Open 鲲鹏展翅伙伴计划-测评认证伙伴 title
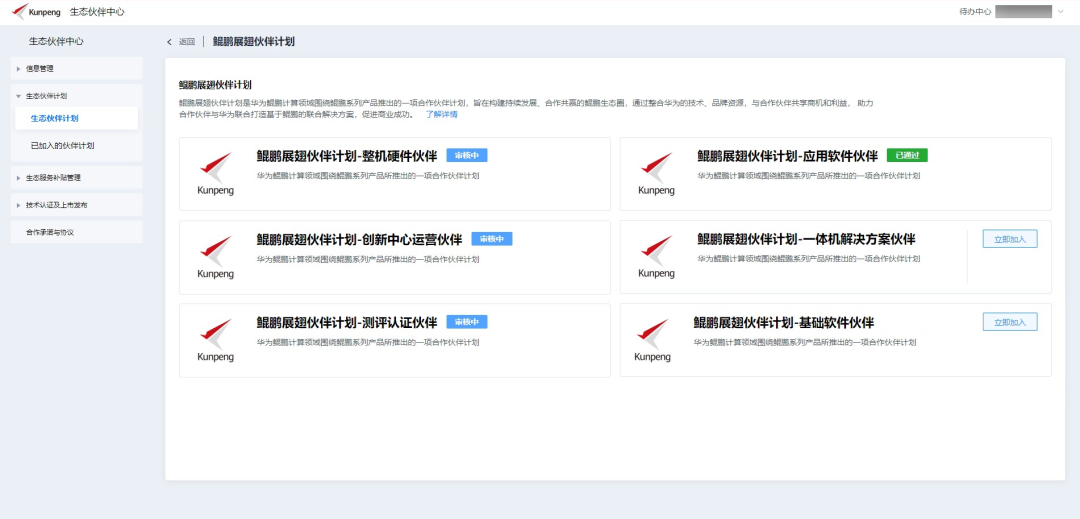Image resolution: width=1080 pixels, height=519 pixels. click(x=347, y=323)
